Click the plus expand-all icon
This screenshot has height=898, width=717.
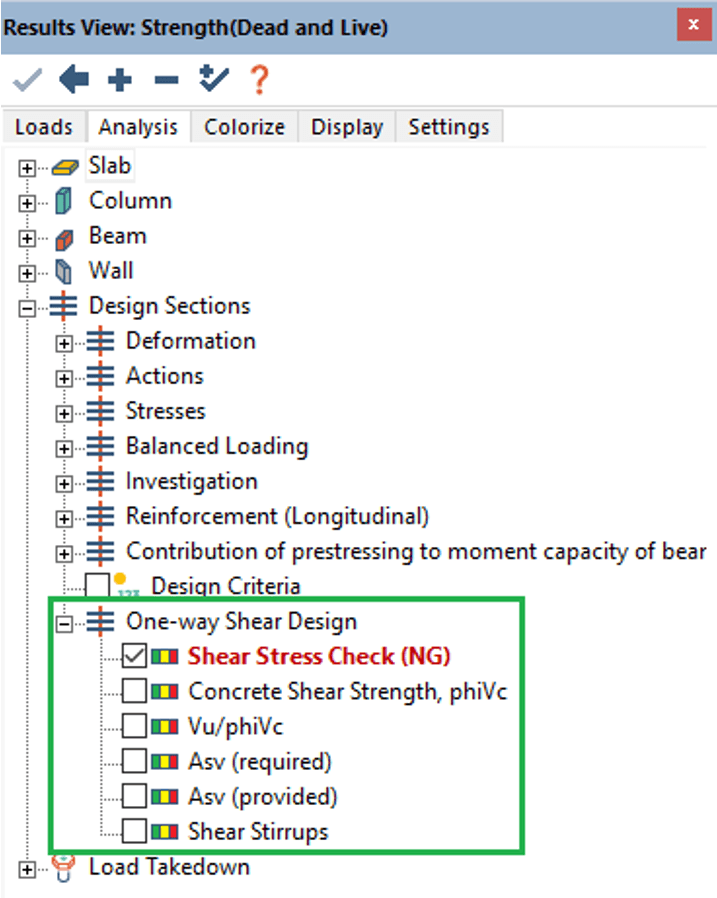pos(120,80)
